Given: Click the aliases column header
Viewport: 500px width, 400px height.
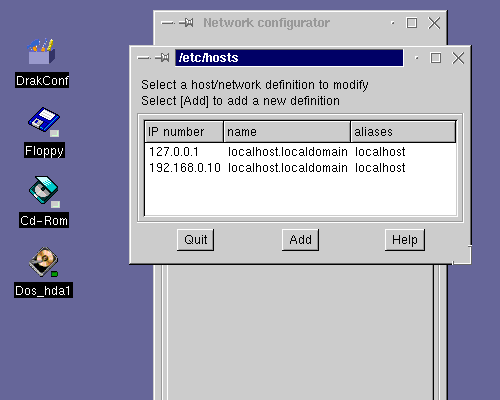Looking at the screenshot, I should coord(403,132).
